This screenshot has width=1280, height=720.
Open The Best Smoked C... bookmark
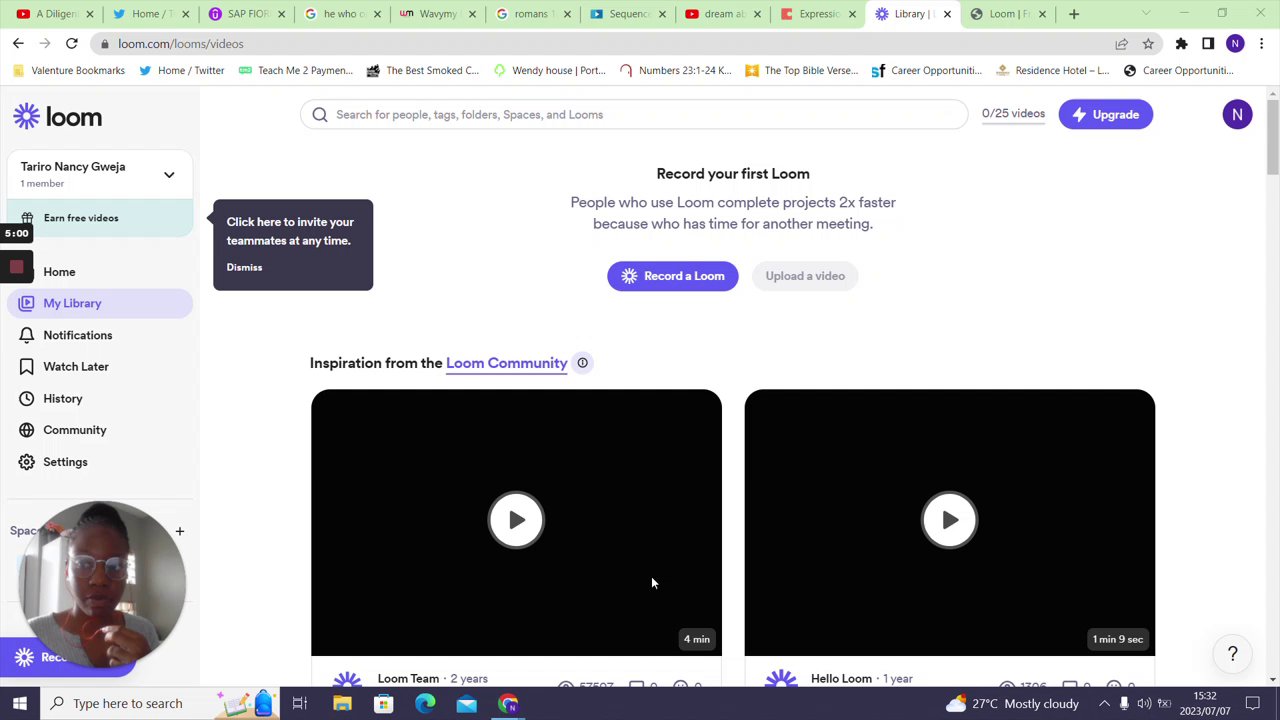point(422,70)
